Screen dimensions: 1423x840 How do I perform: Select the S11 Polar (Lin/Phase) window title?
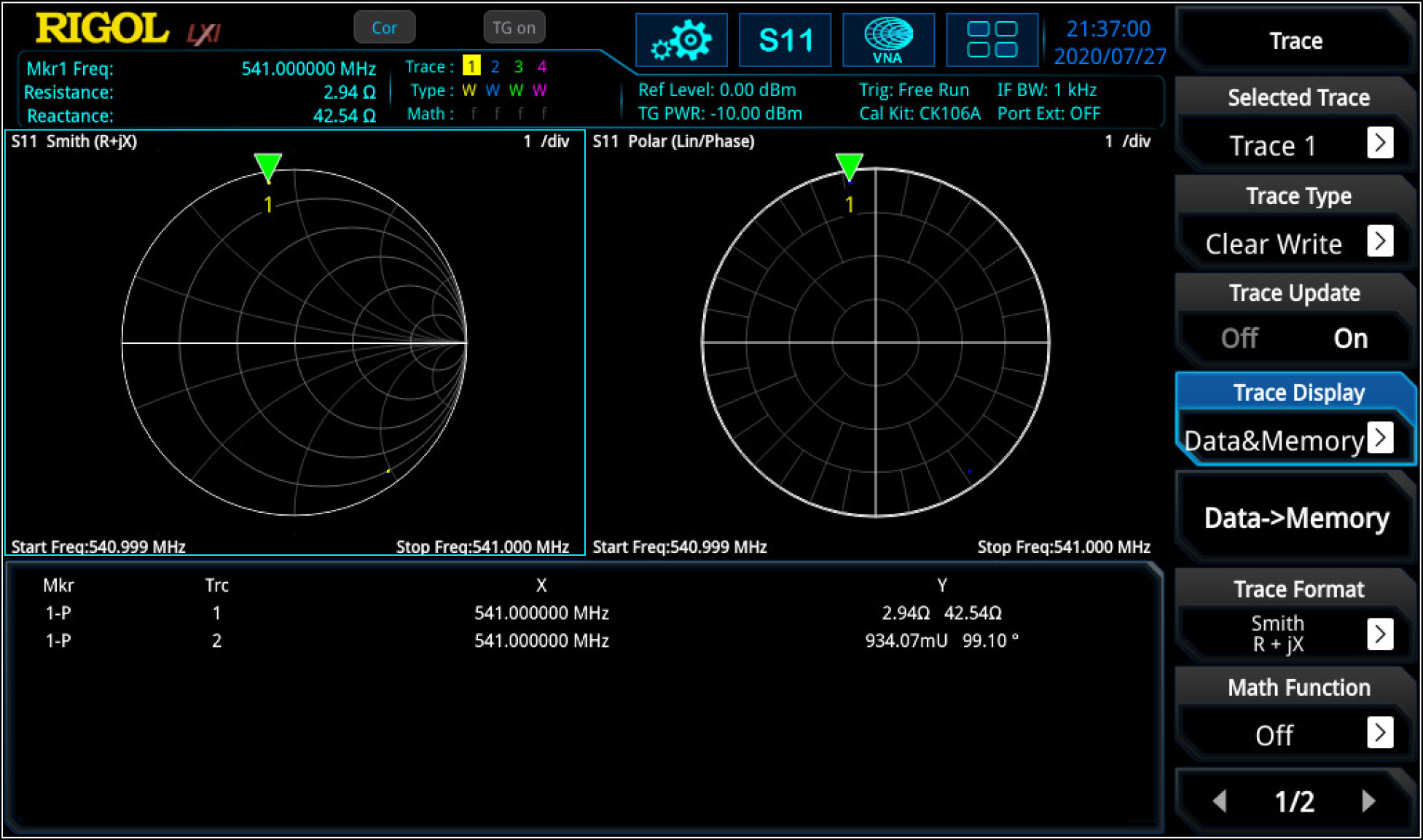[x=673, y=141]
